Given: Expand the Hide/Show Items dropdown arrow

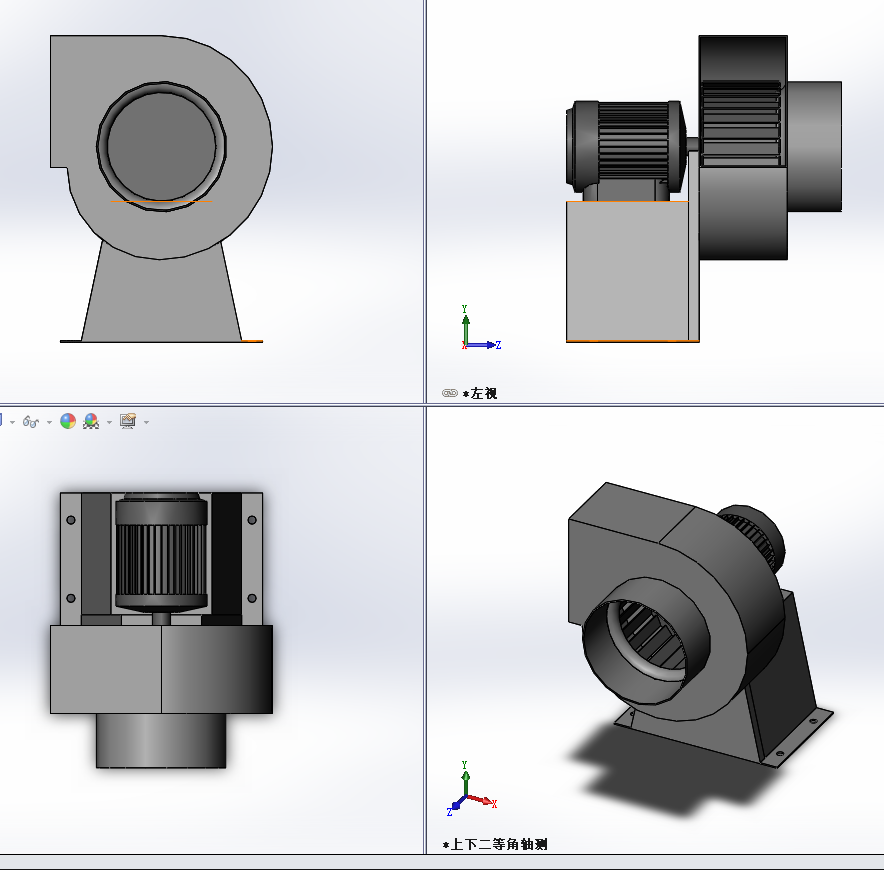Looking at the screenshot, I should coord(49,422).
